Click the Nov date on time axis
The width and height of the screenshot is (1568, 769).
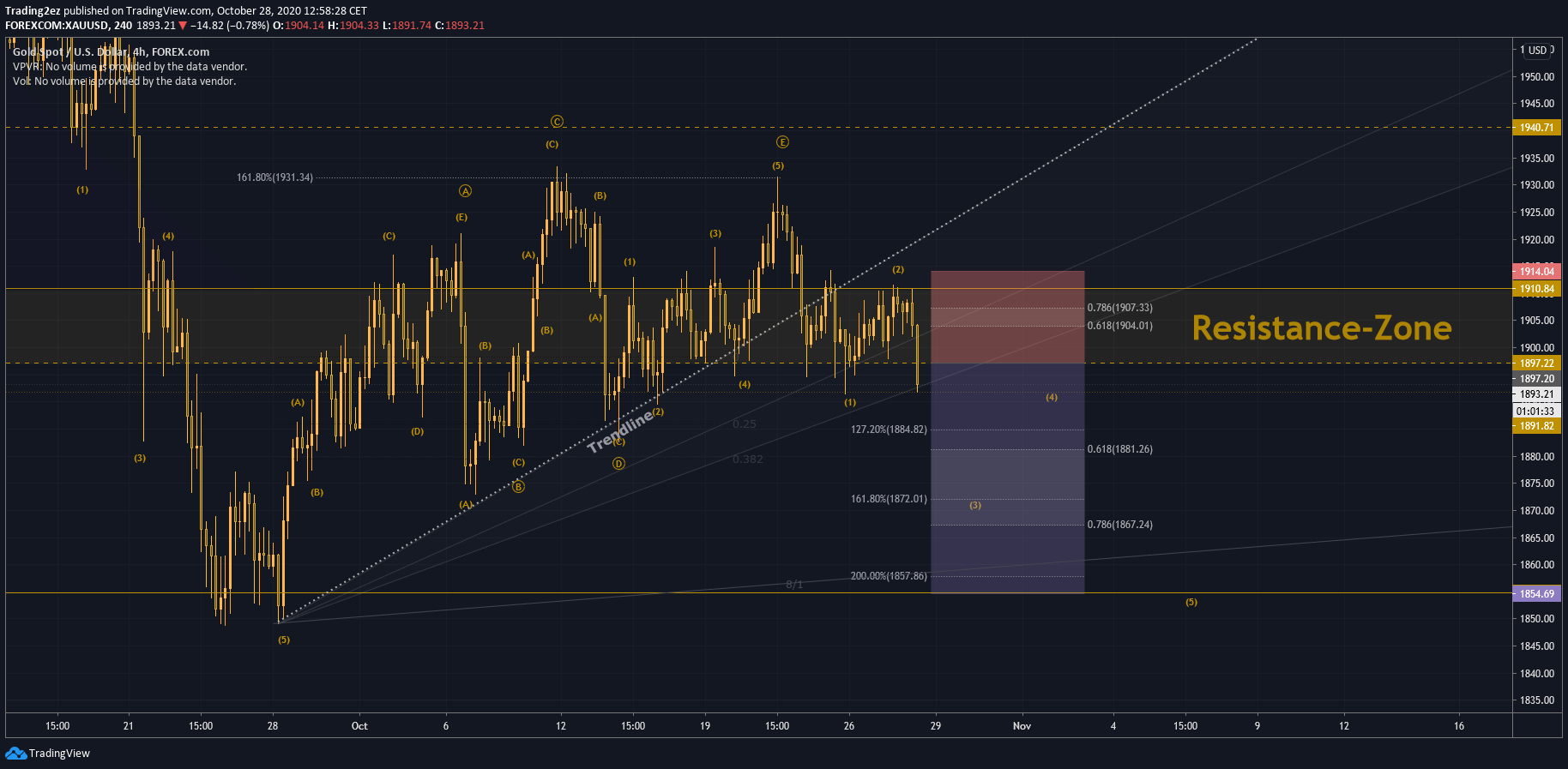(x=1022, y=726)
